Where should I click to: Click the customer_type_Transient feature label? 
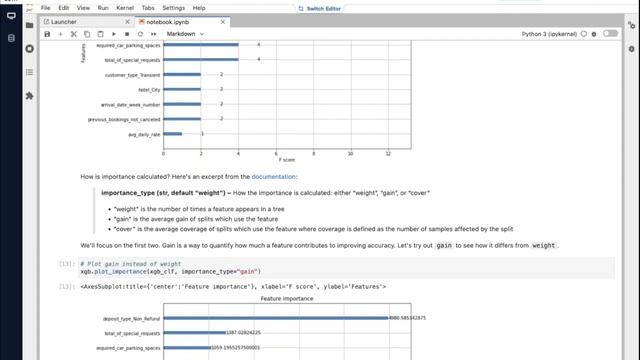click(x=133, y=75)
